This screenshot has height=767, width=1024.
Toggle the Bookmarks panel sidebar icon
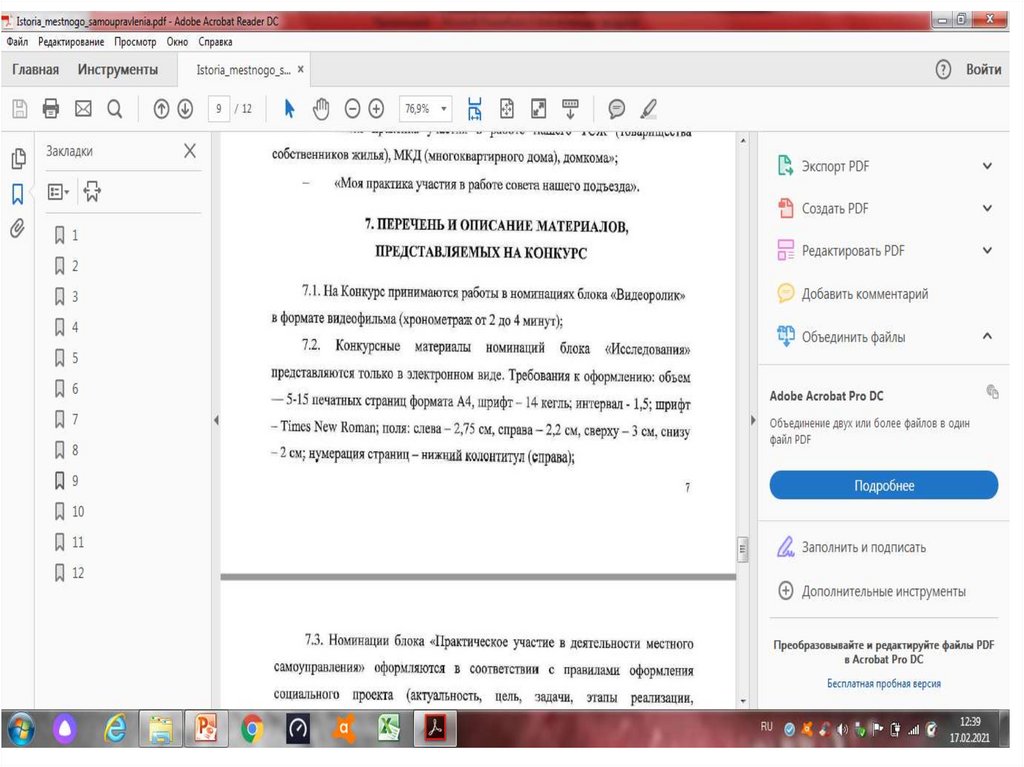(17, 193)
